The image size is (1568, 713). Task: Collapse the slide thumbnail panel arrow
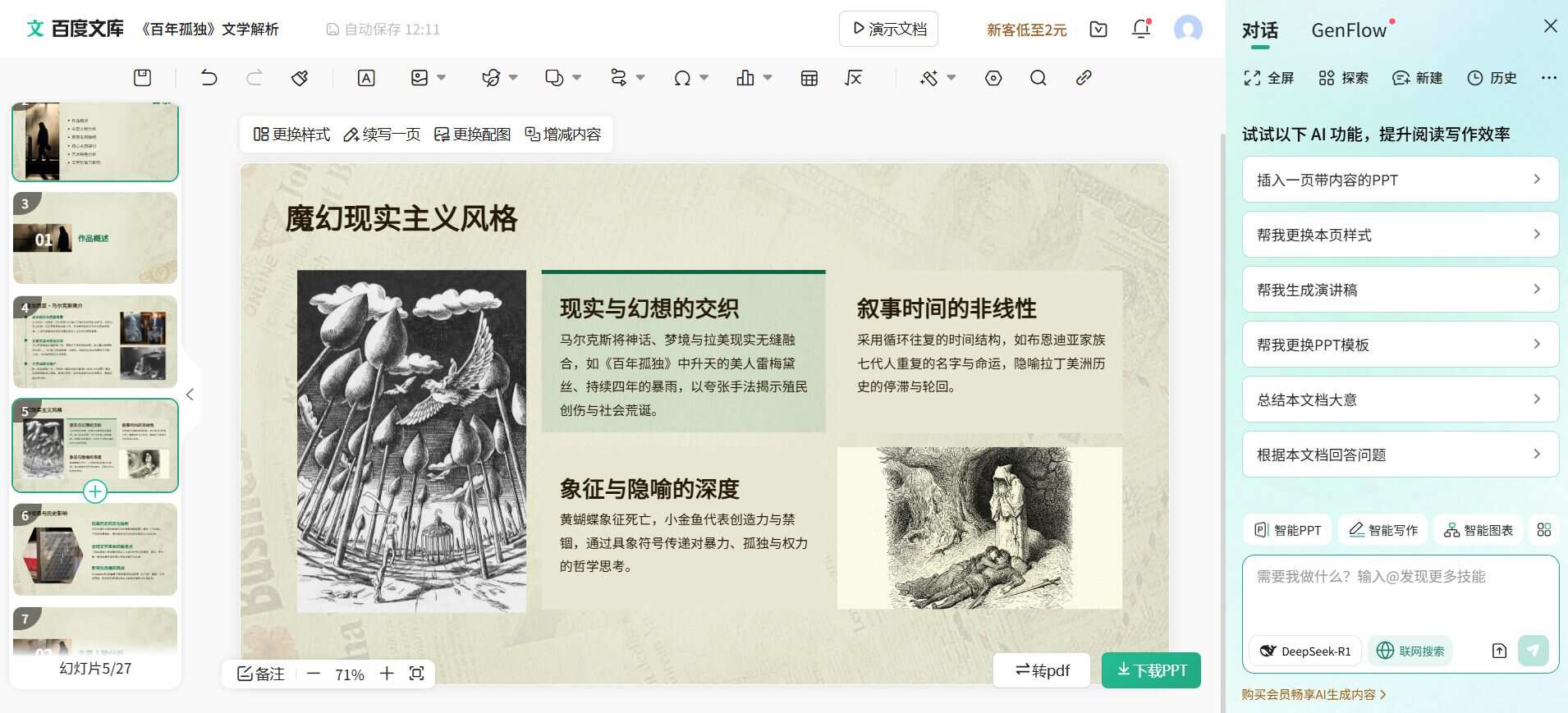click(190, 395)
